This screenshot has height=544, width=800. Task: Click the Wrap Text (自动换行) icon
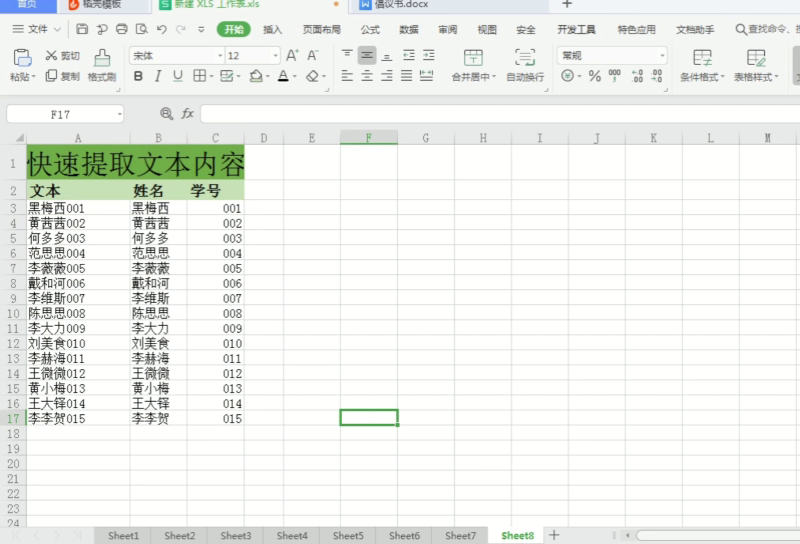tap(525, 57)
